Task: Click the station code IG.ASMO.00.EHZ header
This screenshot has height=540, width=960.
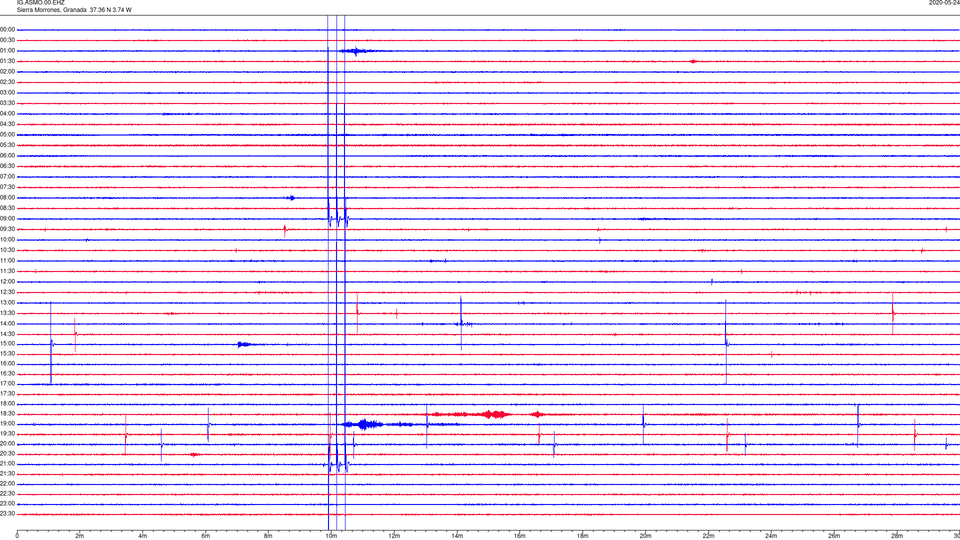Action: click(x=40, y=3)
